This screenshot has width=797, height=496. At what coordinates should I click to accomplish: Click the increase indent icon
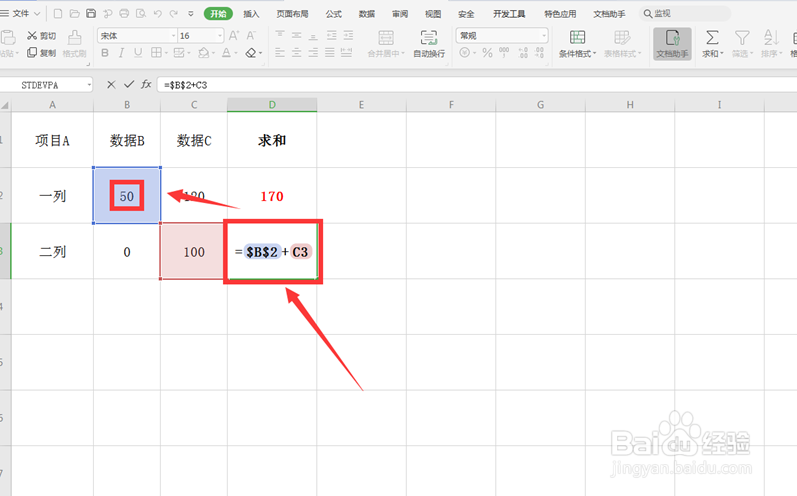348,35
